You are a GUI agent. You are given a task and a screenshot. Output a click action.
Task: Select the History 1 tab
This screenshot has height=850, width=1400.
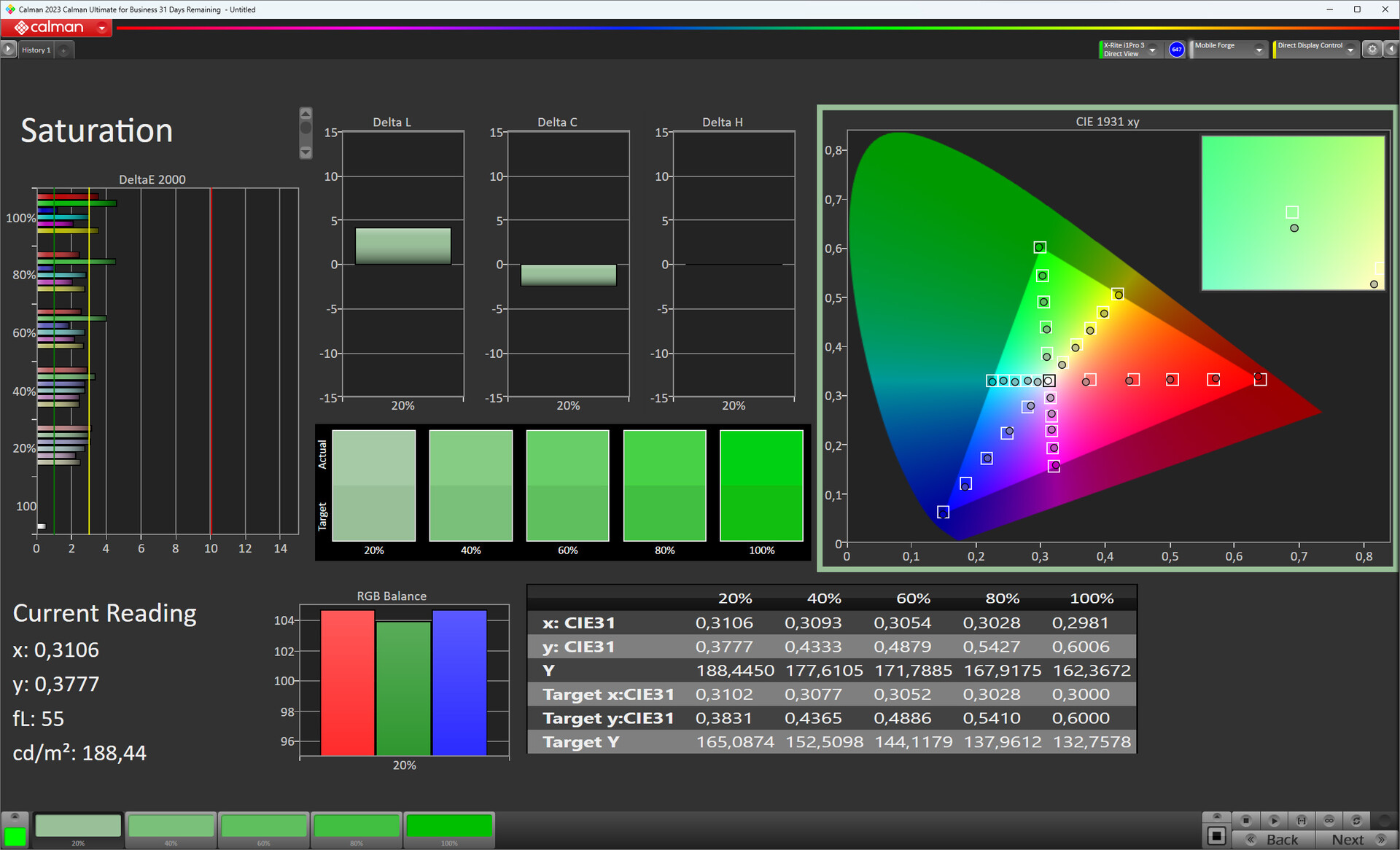pyautogui.click(x=36, y=50)
